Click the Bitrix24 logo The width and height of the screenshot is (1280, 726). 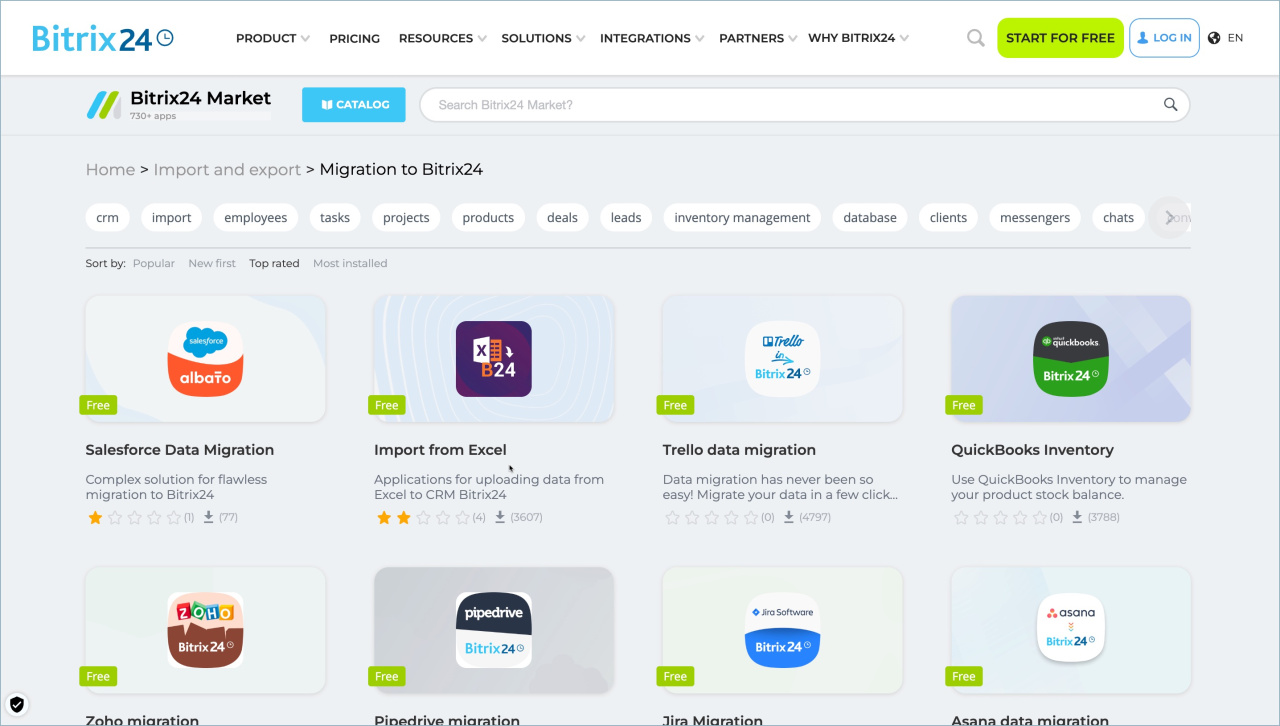pyautogui.click(x=103, y=38)
